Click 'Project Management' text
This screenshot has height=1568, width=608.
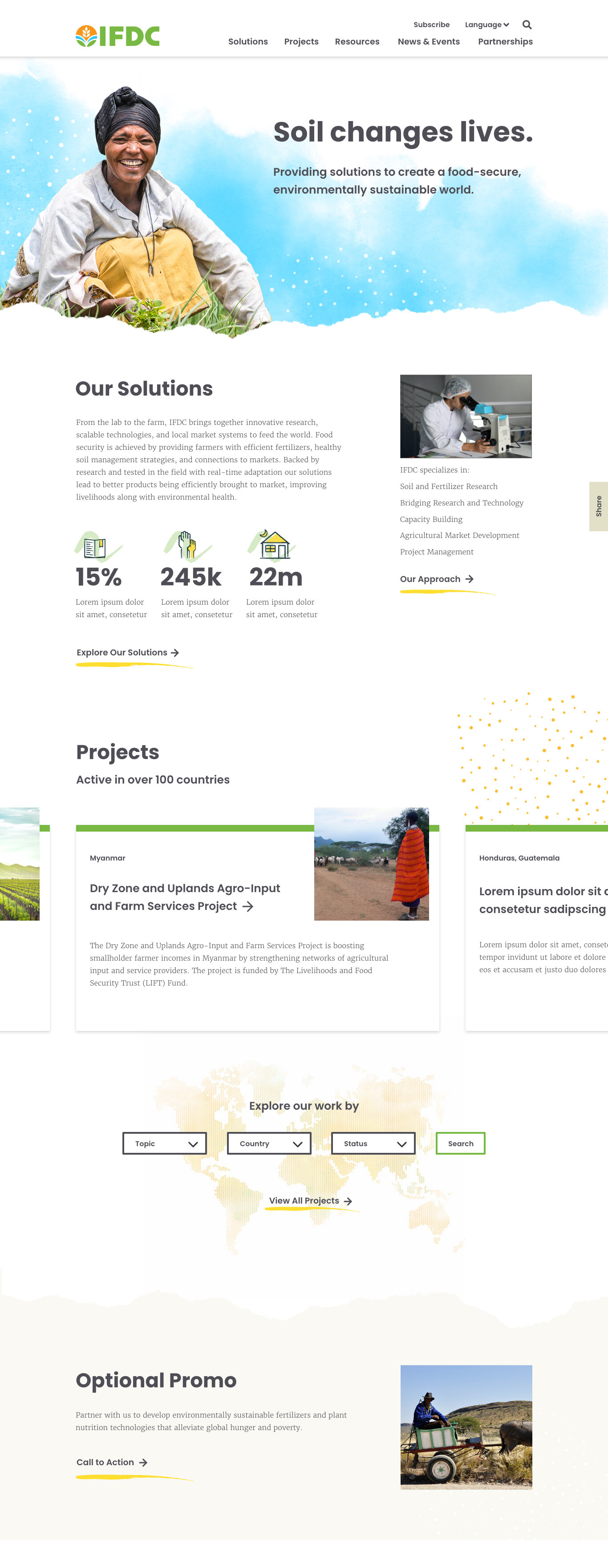[x=436, y=551]
